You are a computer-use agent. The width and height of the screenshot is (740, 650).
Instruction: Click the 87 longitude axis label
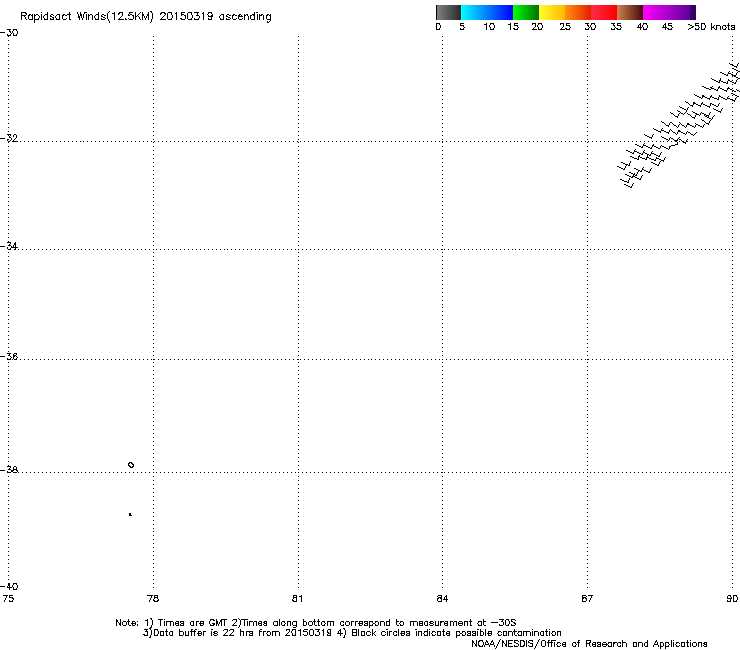click(587, 599)
